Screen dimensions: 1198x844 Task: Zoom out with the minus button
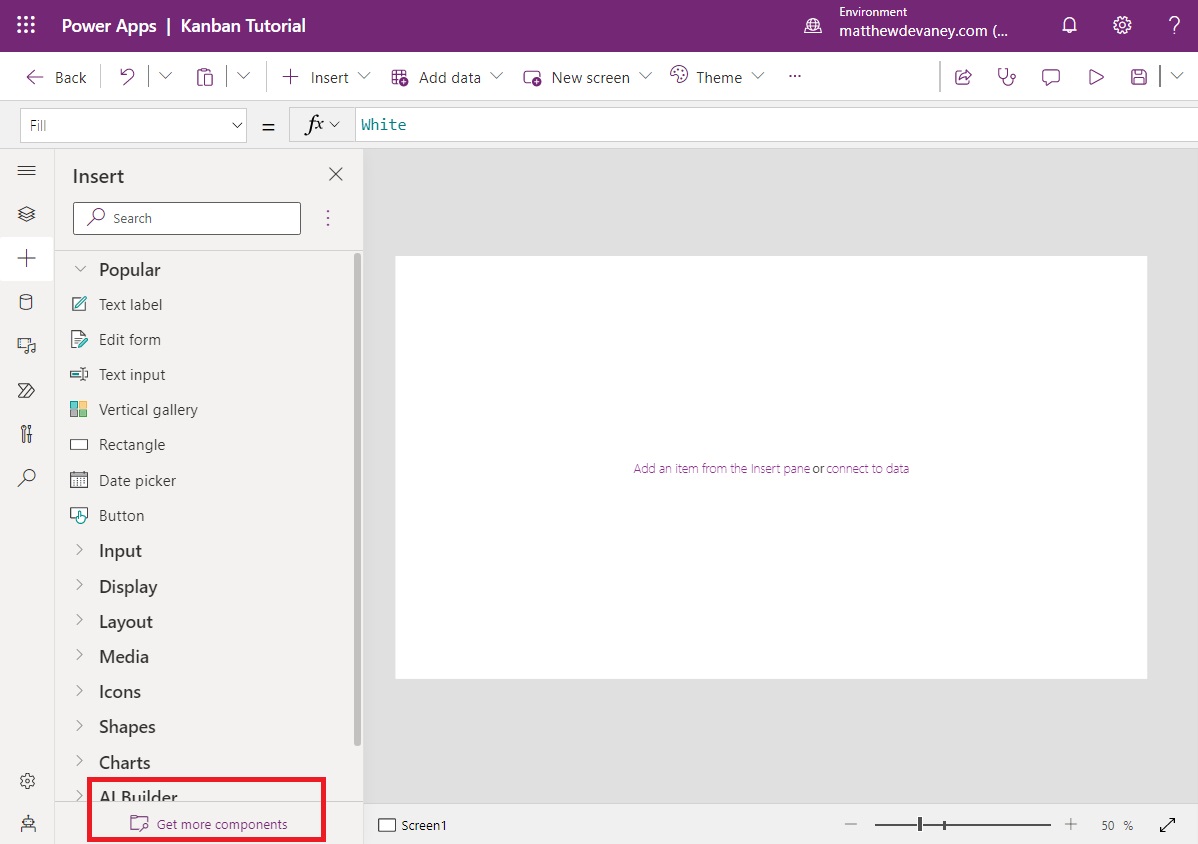coord(850,825)
